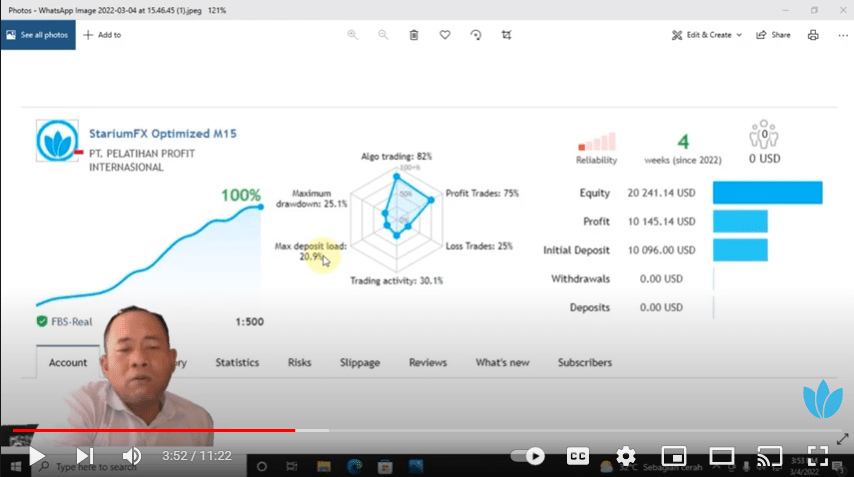This screenshot has height=477, width=854.
Task: Click the FBS-Real verified shield icon
Action: coord(42,321)
